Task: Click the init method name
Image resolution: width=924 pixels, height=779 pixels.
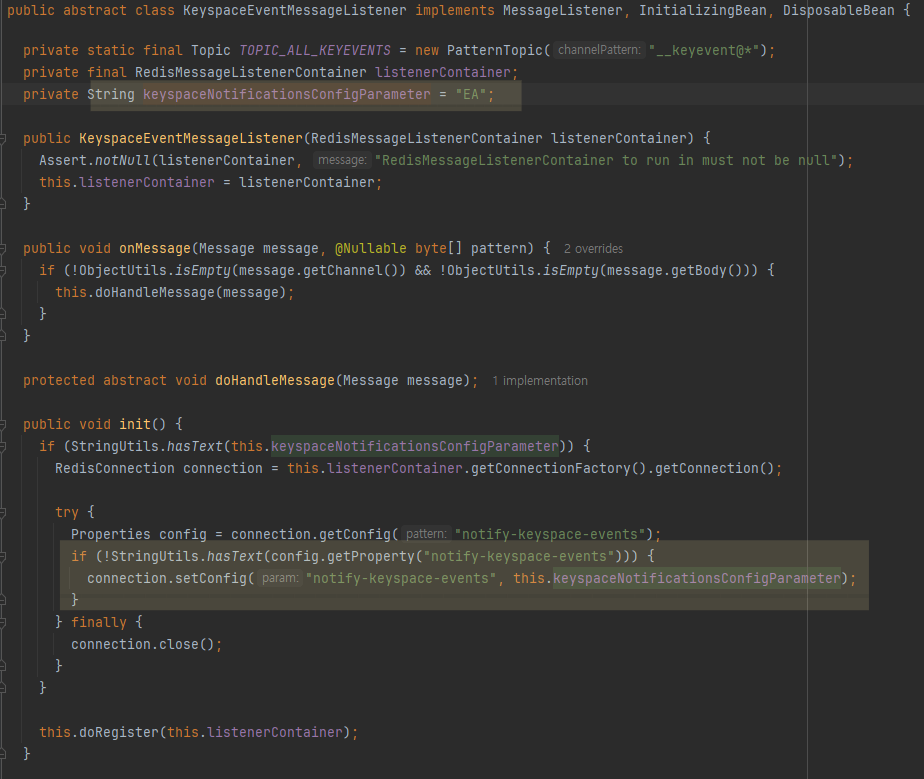Action: point(135,424)
